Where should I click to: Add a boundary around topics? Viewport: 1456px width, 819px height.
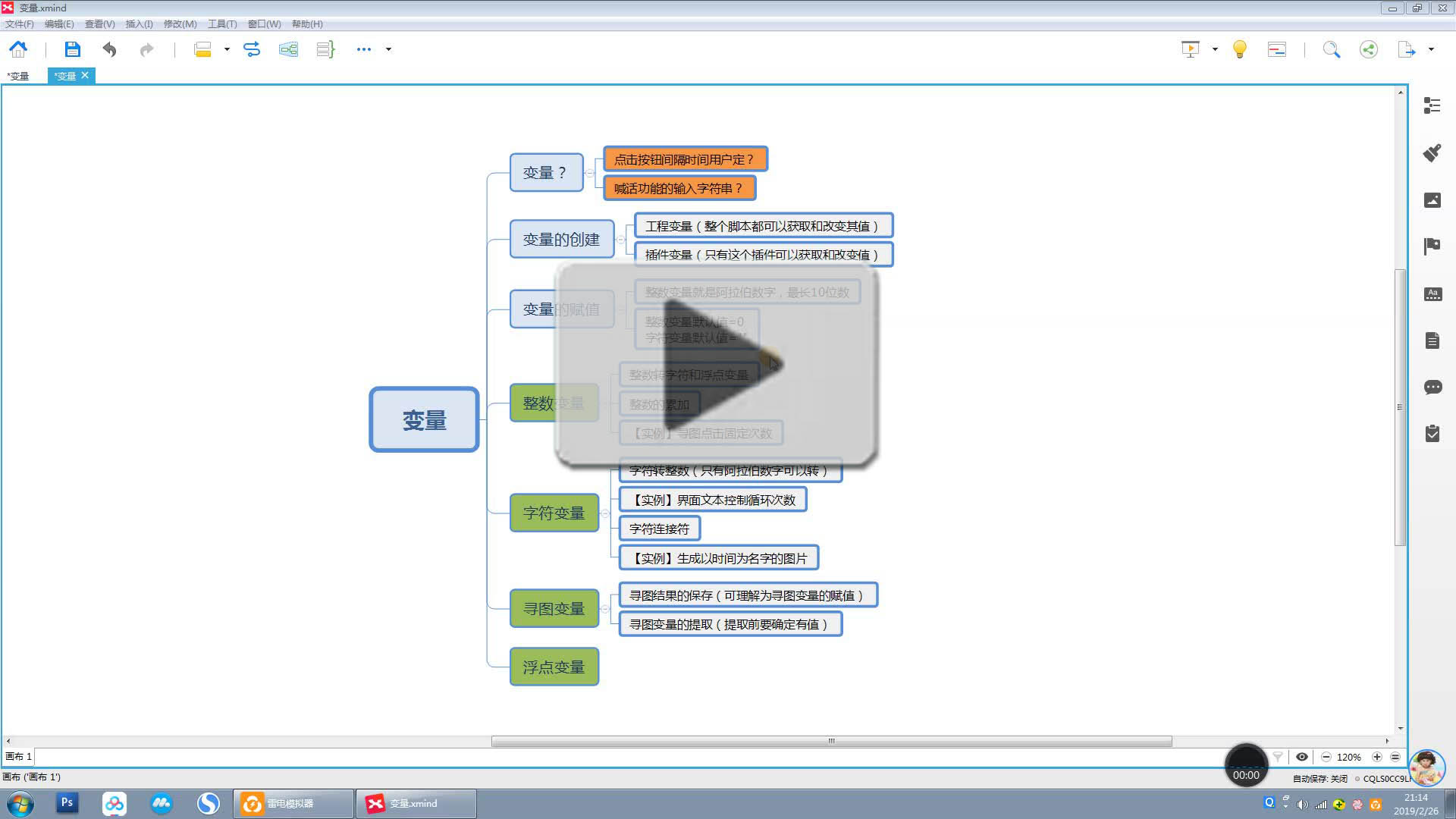[x=288, y=49]
